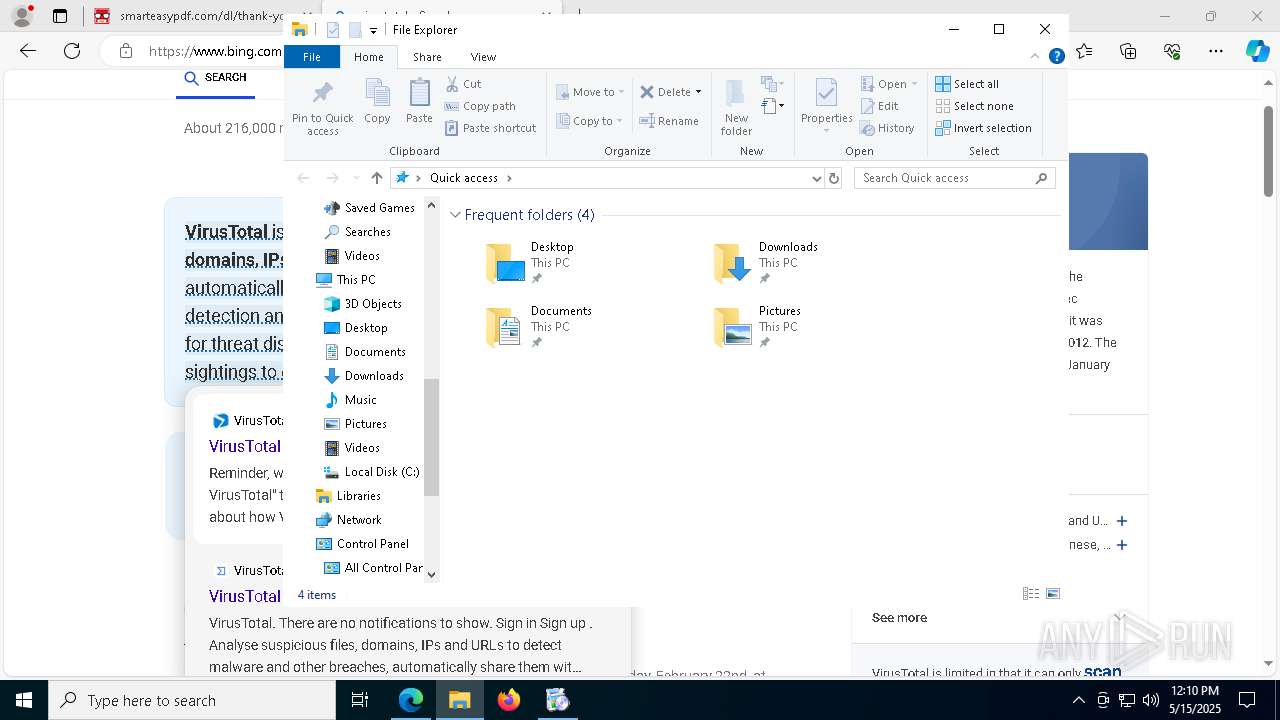Open the Copilot icon in Edge
Image resolution: width=1280 pixels, height=720 pixels.
click(1257, 51)
